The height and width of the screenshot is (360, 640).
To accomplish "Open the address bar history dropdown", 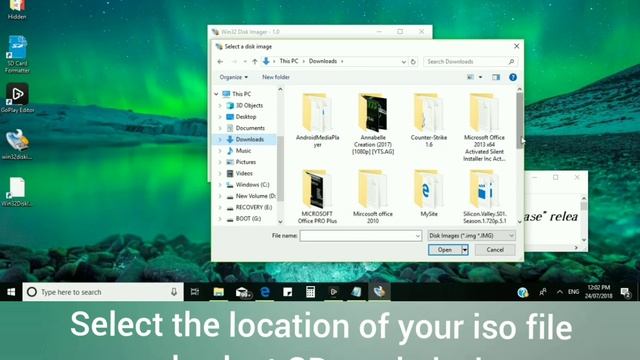I will (x=403, y=62).
